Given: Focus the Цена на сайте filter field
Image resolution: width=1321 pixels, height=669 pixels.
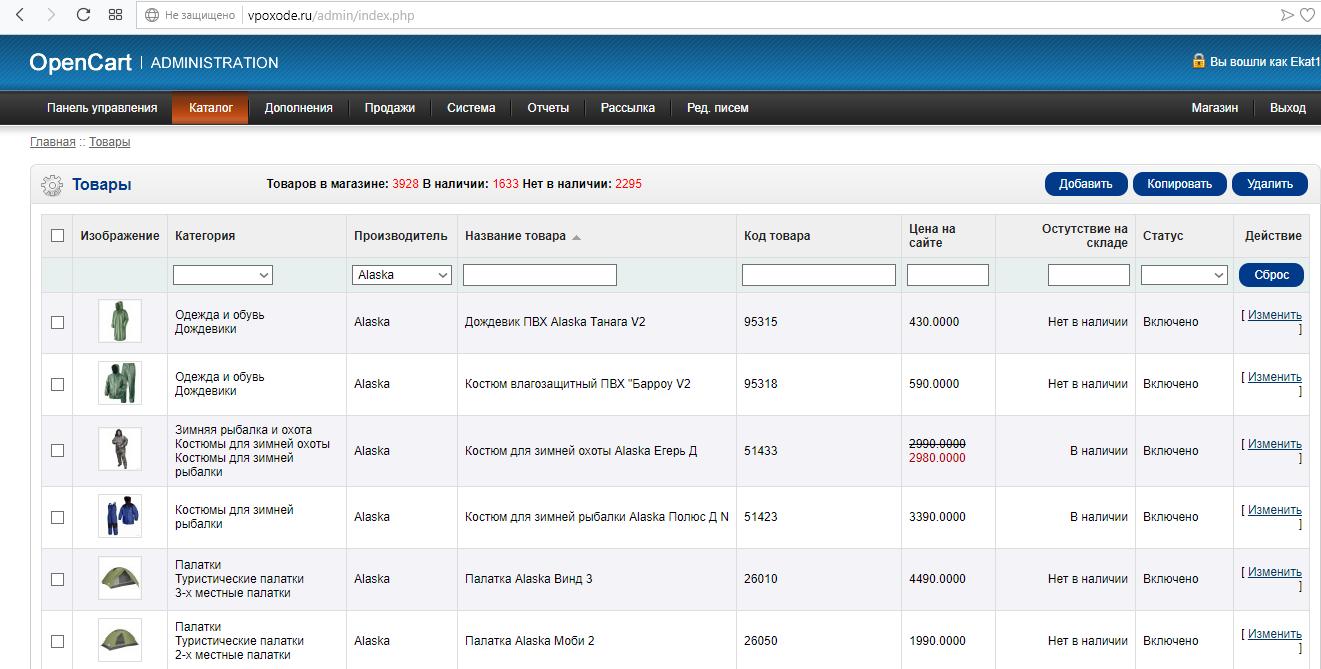Looking at the screenshot, I should [948, 275].
